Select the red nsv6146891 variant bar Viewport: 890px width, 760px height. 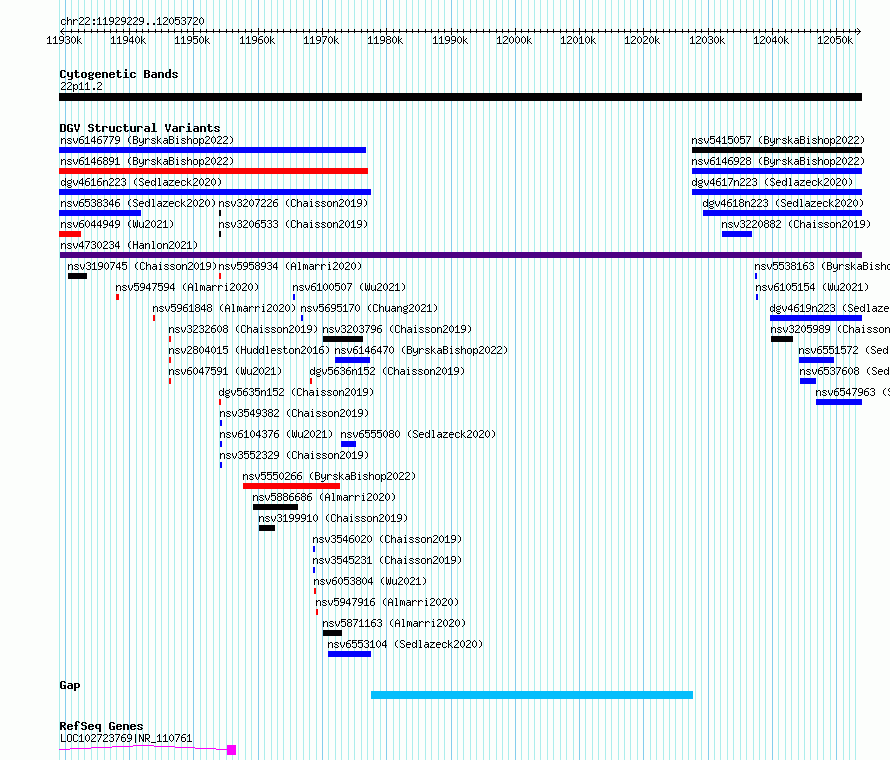pyautogui.click(x=213, y=171)
